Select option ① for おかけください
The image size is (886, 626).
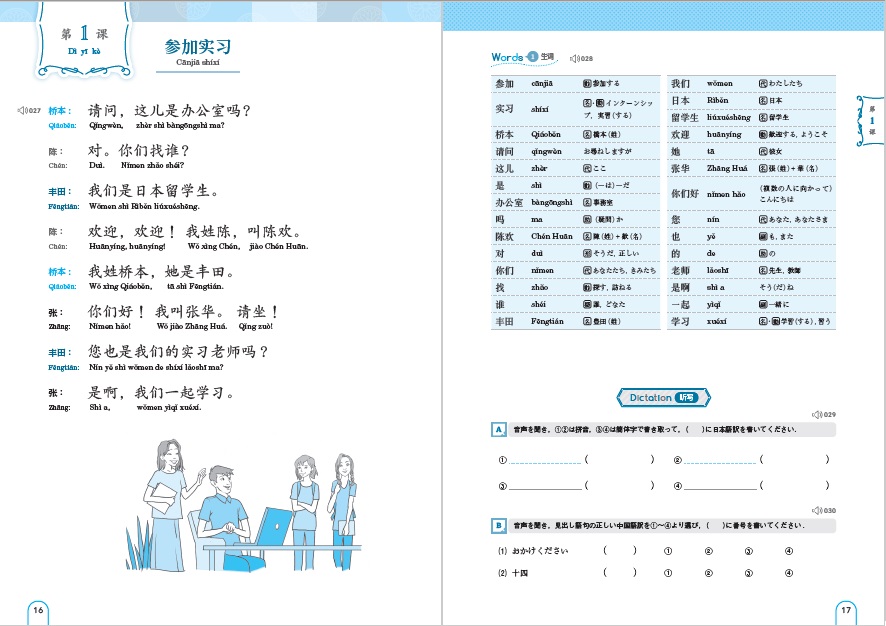pos(668,551)
